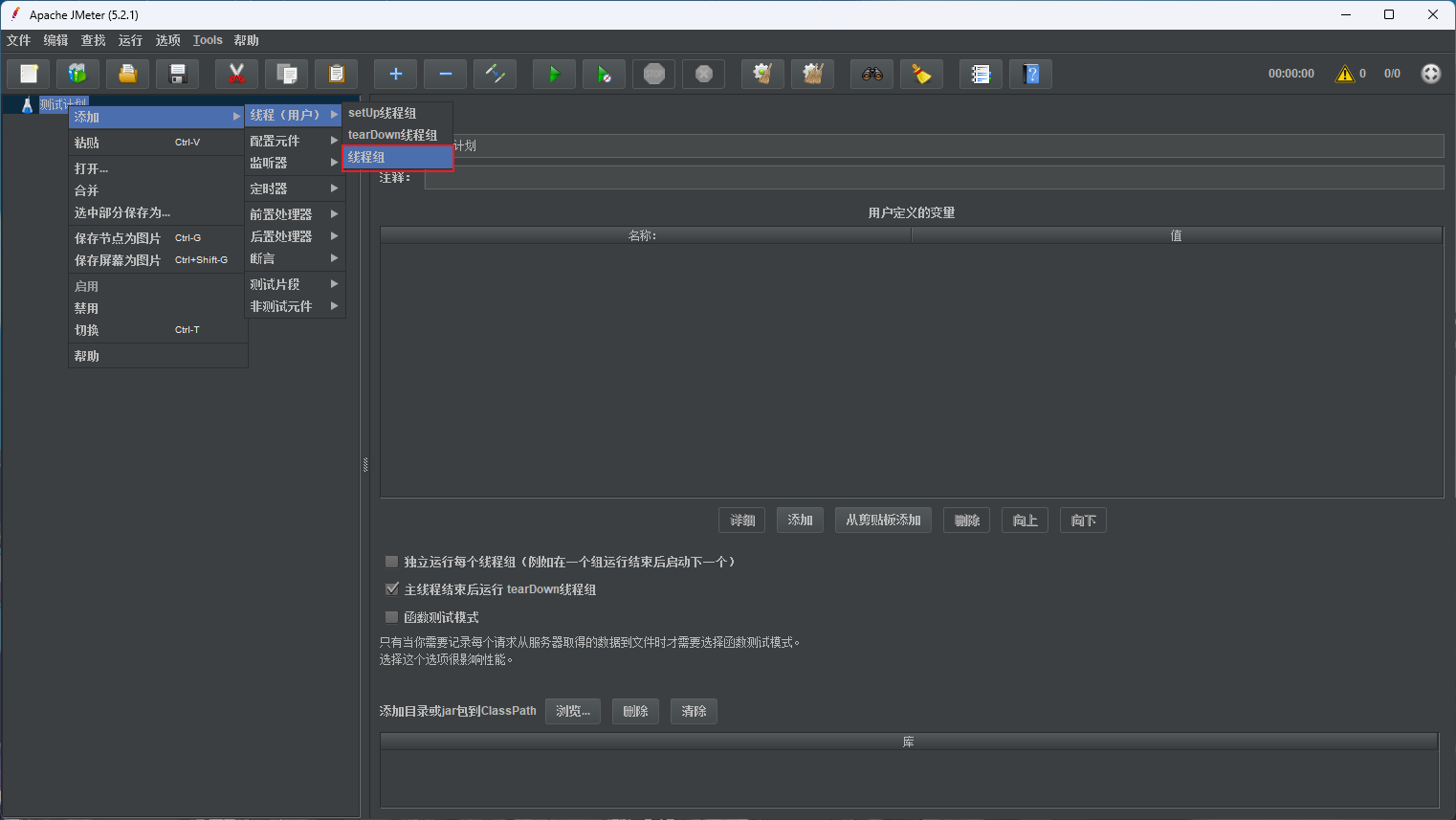Click the 从剪贴板添加 button
1456x820 pixels.
point(883,521)
